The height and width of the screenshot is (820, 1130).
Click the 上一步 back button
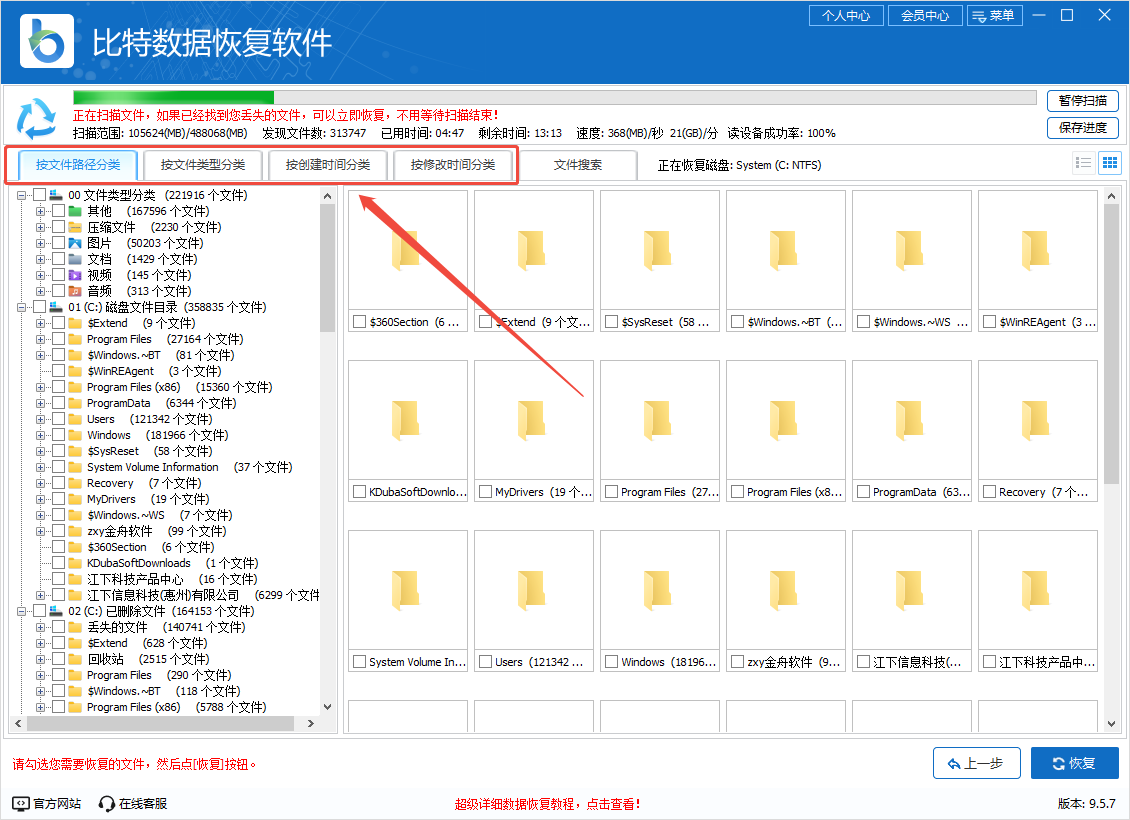tap(976, 763)
